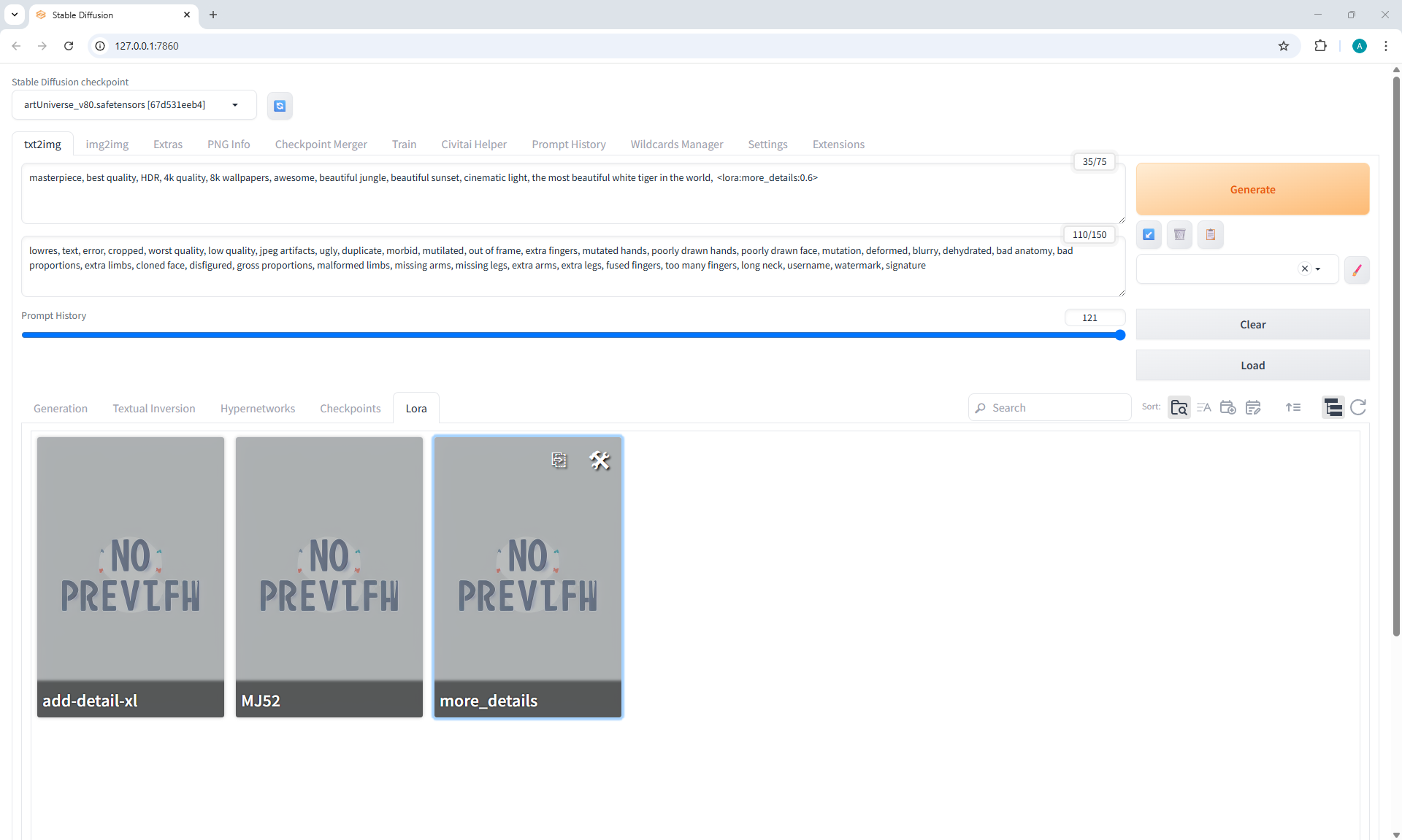
Task: Click the Load prompt history button
Action: click(1252, 366)
